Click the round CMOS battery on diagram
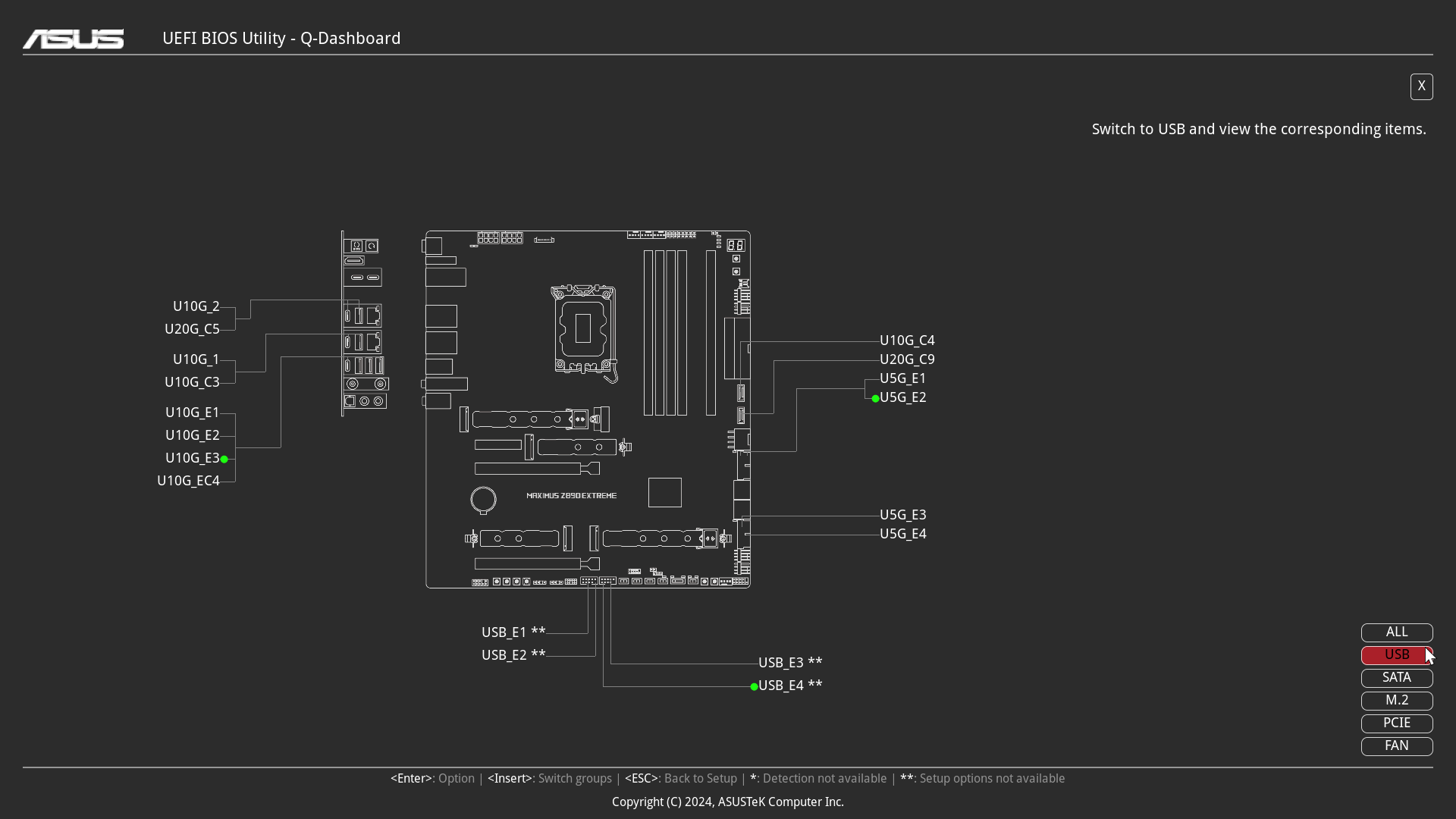 (483, 500)
